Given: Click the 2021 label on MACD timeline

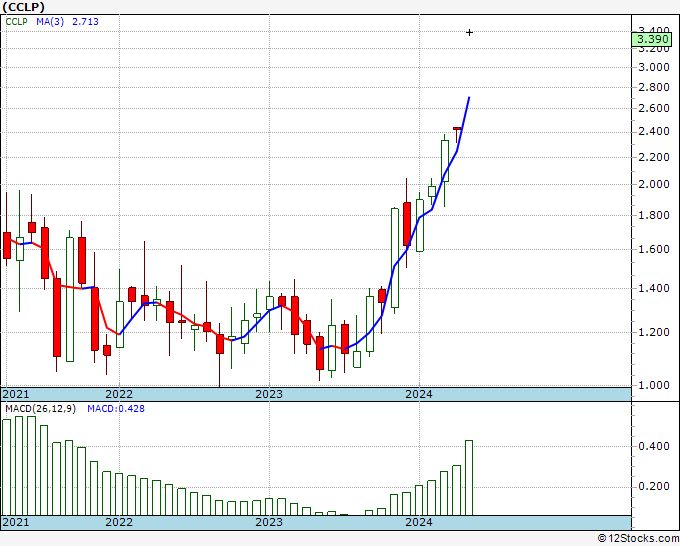Looking at the screenshot, I should point(16,522).
